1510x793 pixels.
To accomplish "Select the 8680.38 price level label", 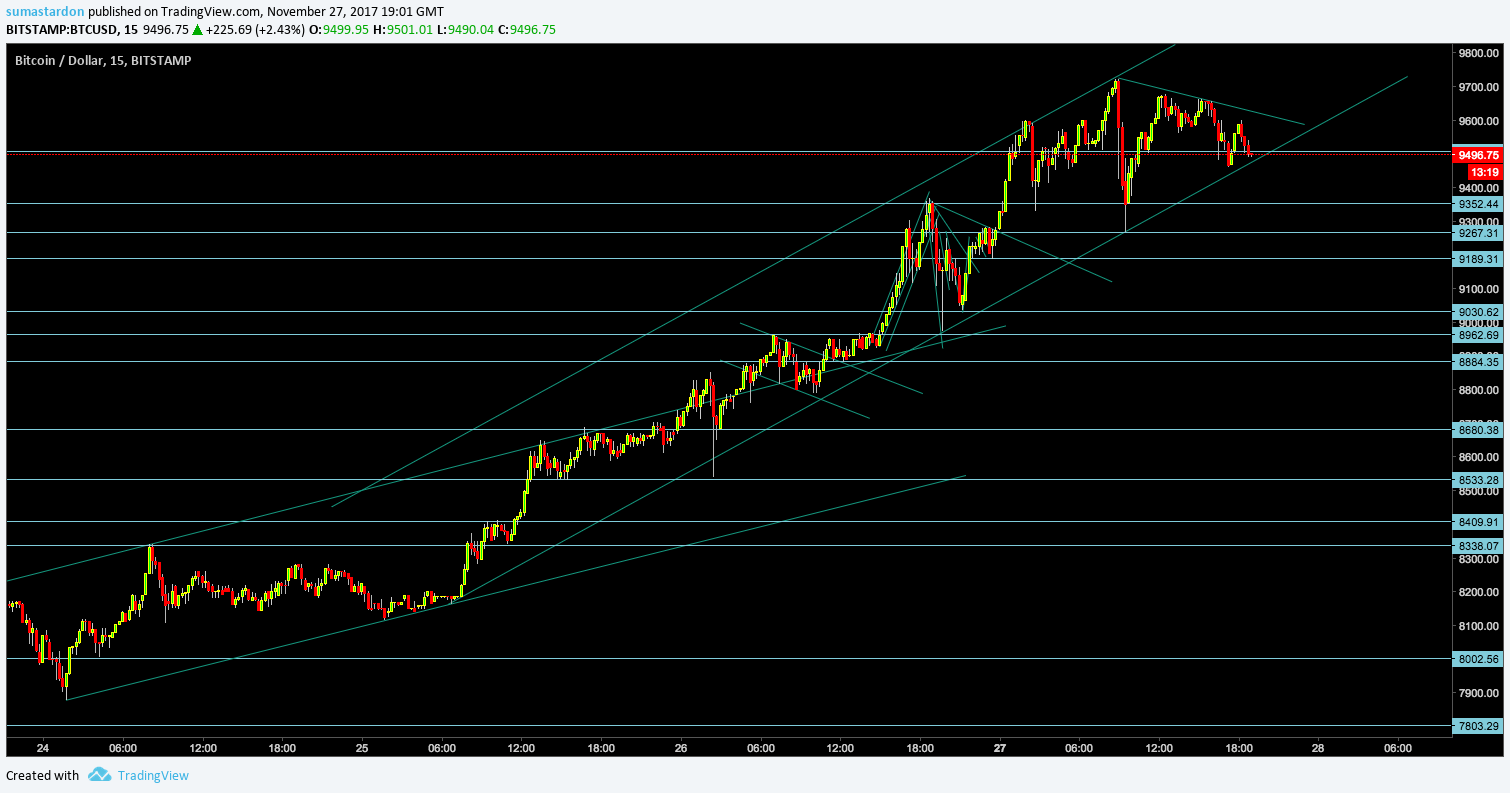I will click(x=1478, y=430).
